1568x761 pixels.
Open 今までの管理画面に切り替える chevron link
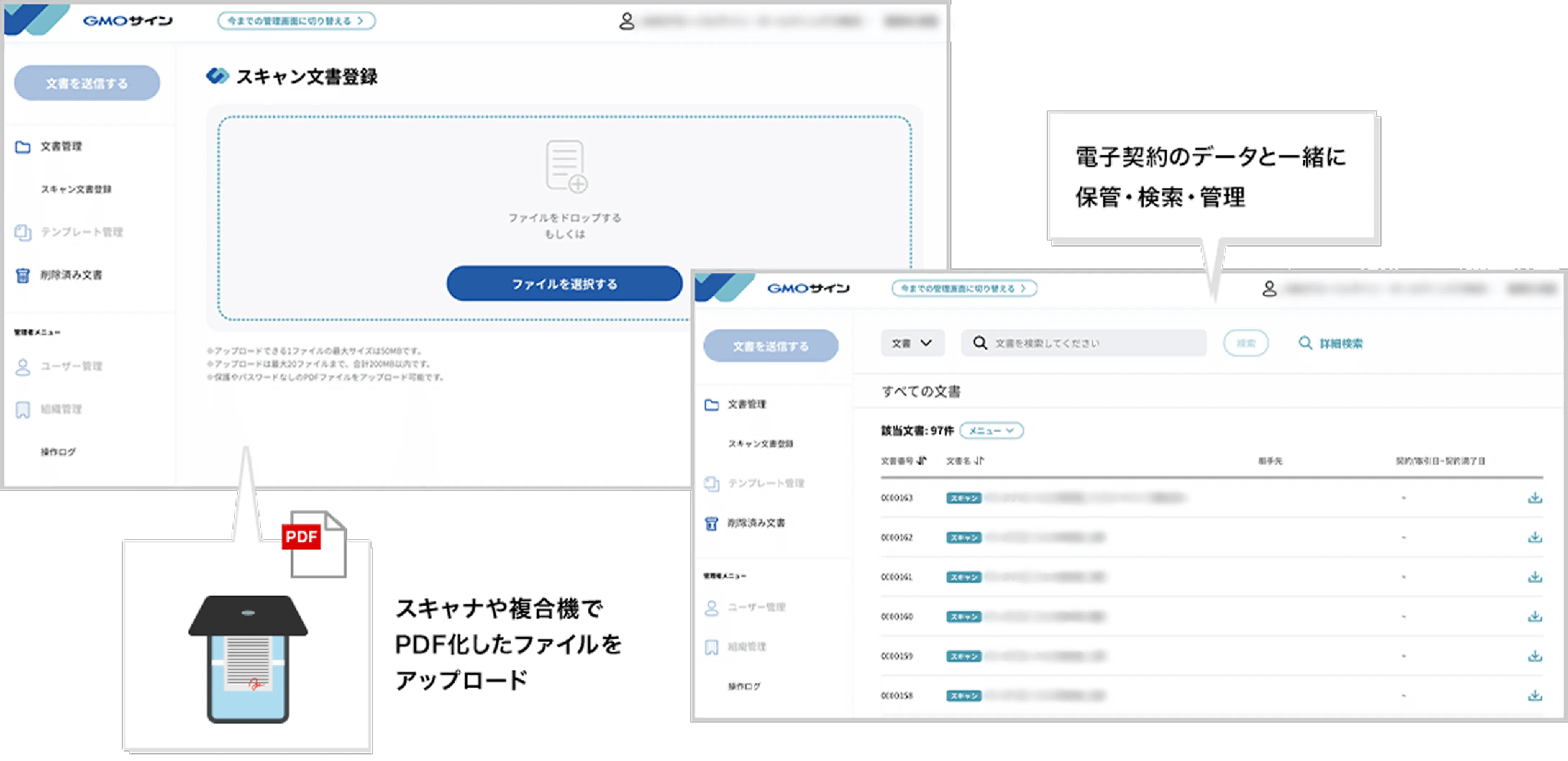tap(296, 20)
